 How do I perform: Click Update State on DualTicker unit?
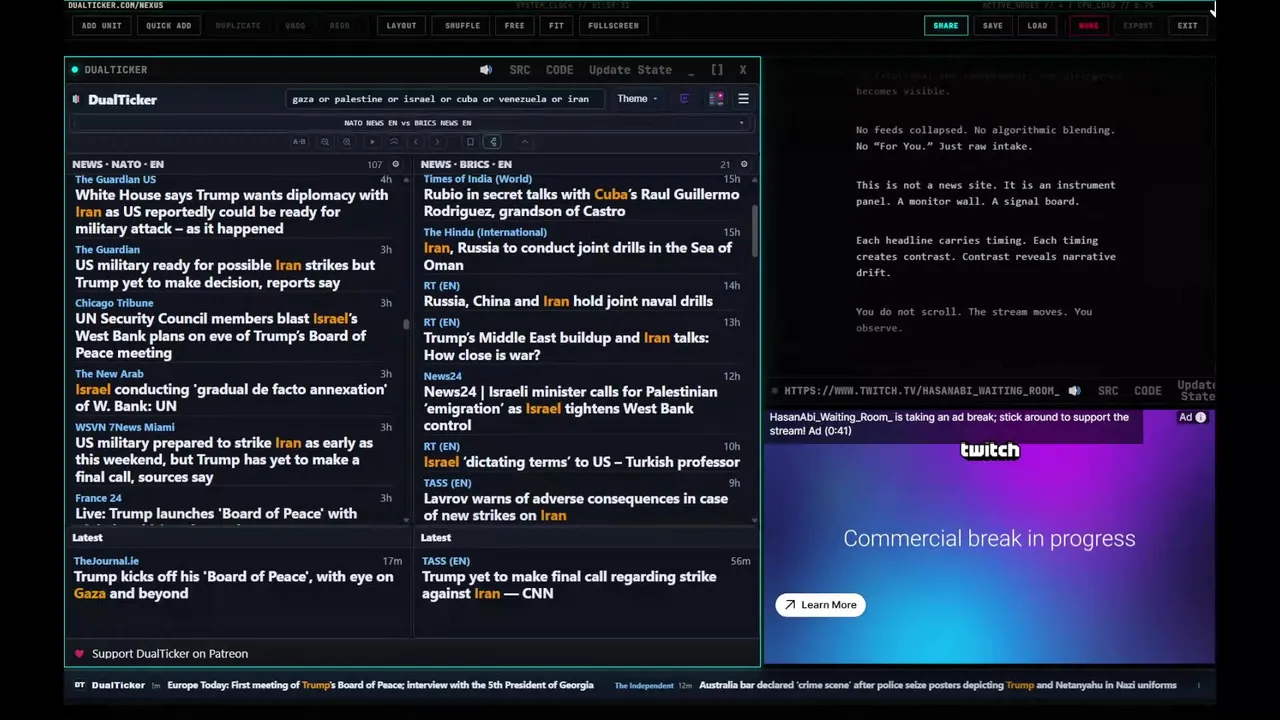[630, 70]
